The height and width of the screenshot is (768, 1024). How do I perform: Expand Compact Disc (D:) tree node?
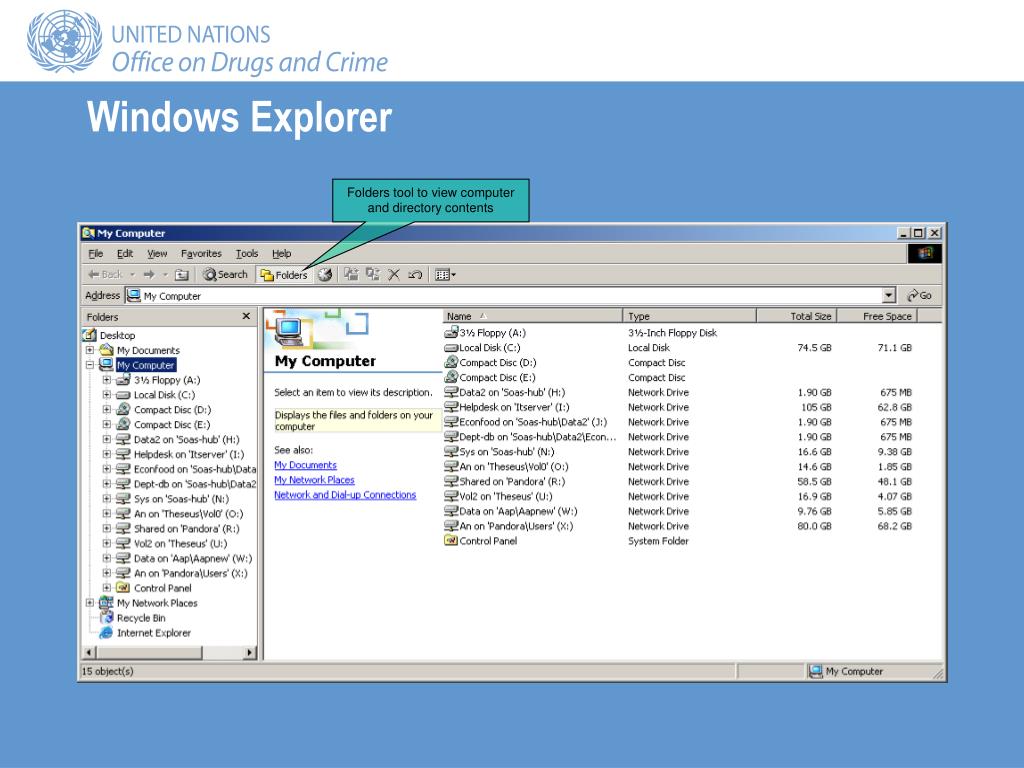(x=106, y=409)
